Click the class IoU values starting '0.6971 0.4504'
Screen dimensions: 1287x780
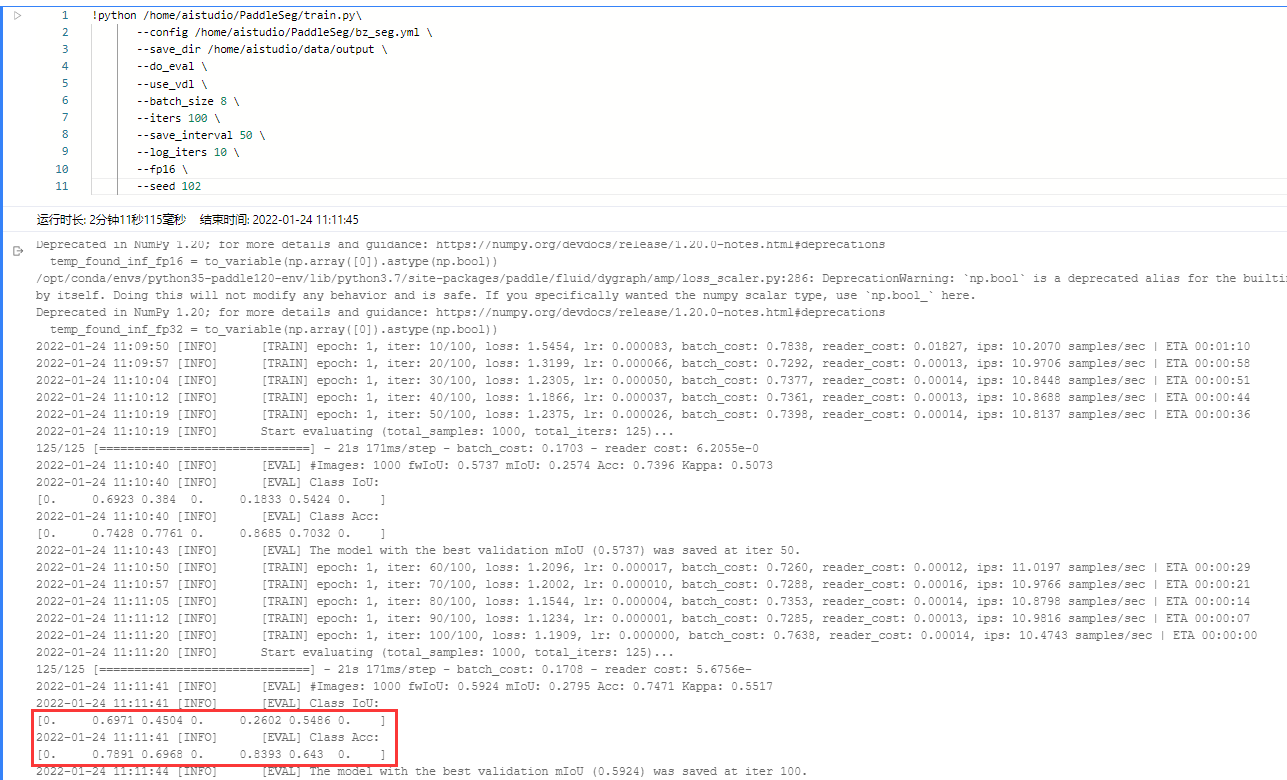pos(210,720)
